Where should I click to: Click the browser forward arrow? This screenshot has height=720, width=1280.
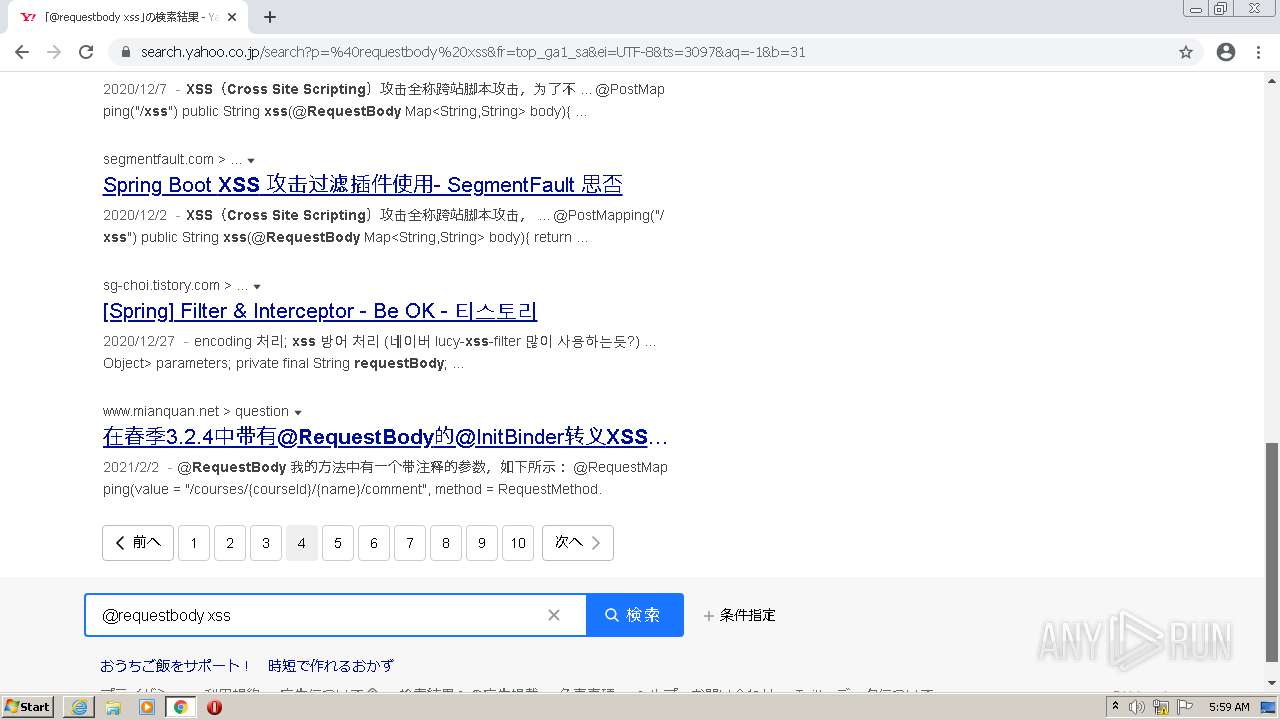54,52
